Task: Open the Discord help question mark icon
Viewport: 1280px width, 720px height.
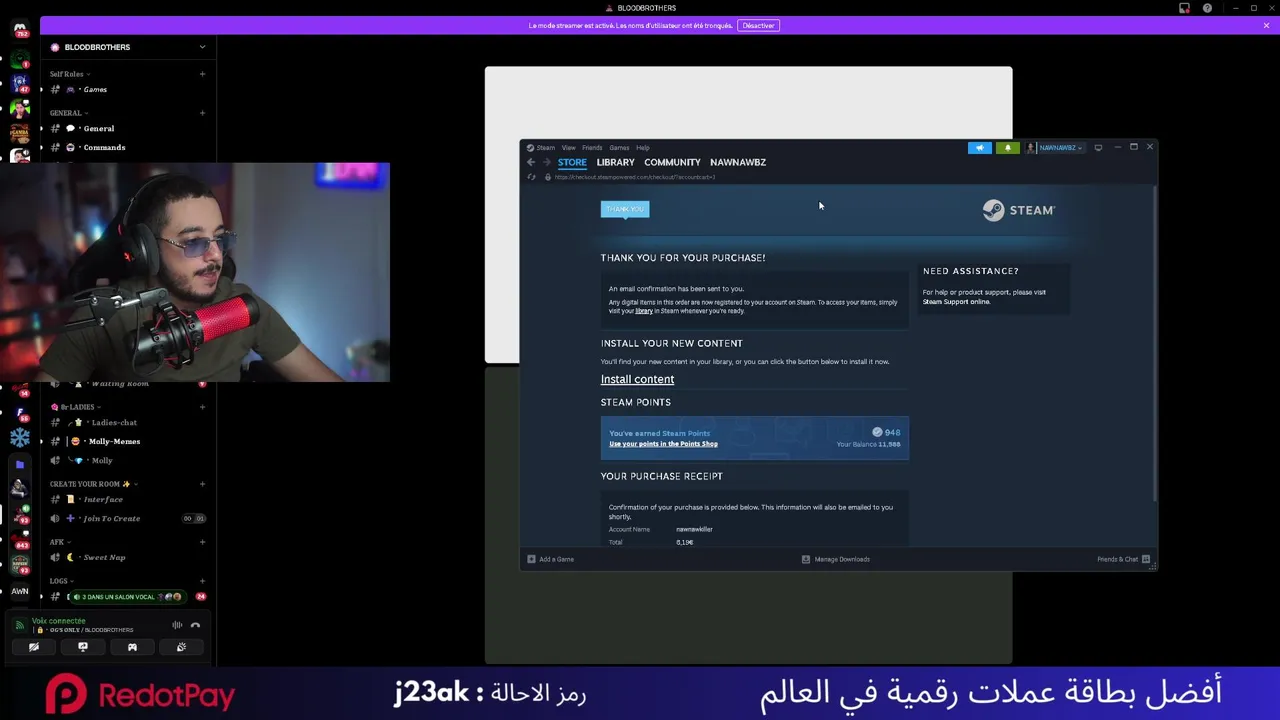Action: tap(1207, 8)
